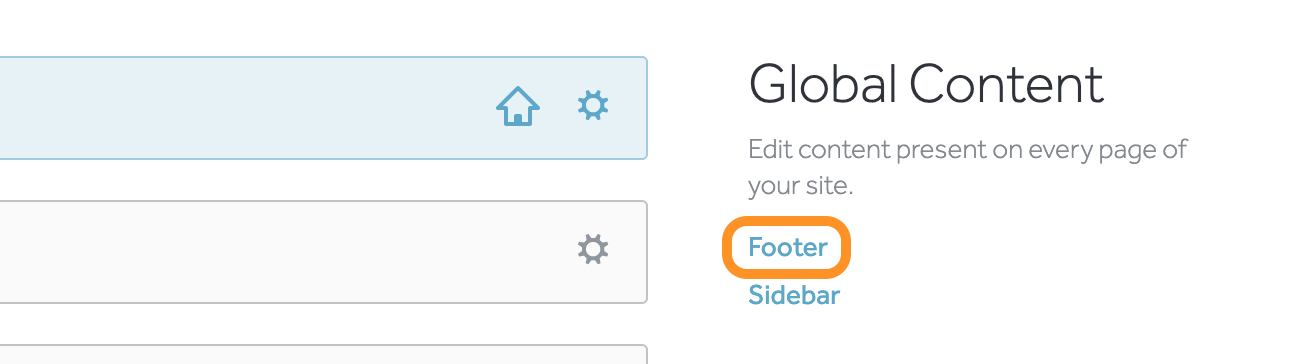1294x364 pixels.
Task: Click the home icon in the blue row
Action: point(518,106)
